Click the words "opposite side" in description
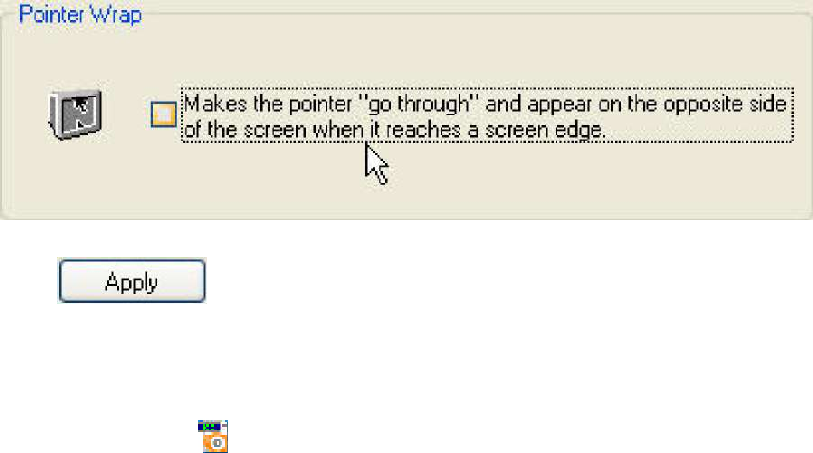 (725, 104)
